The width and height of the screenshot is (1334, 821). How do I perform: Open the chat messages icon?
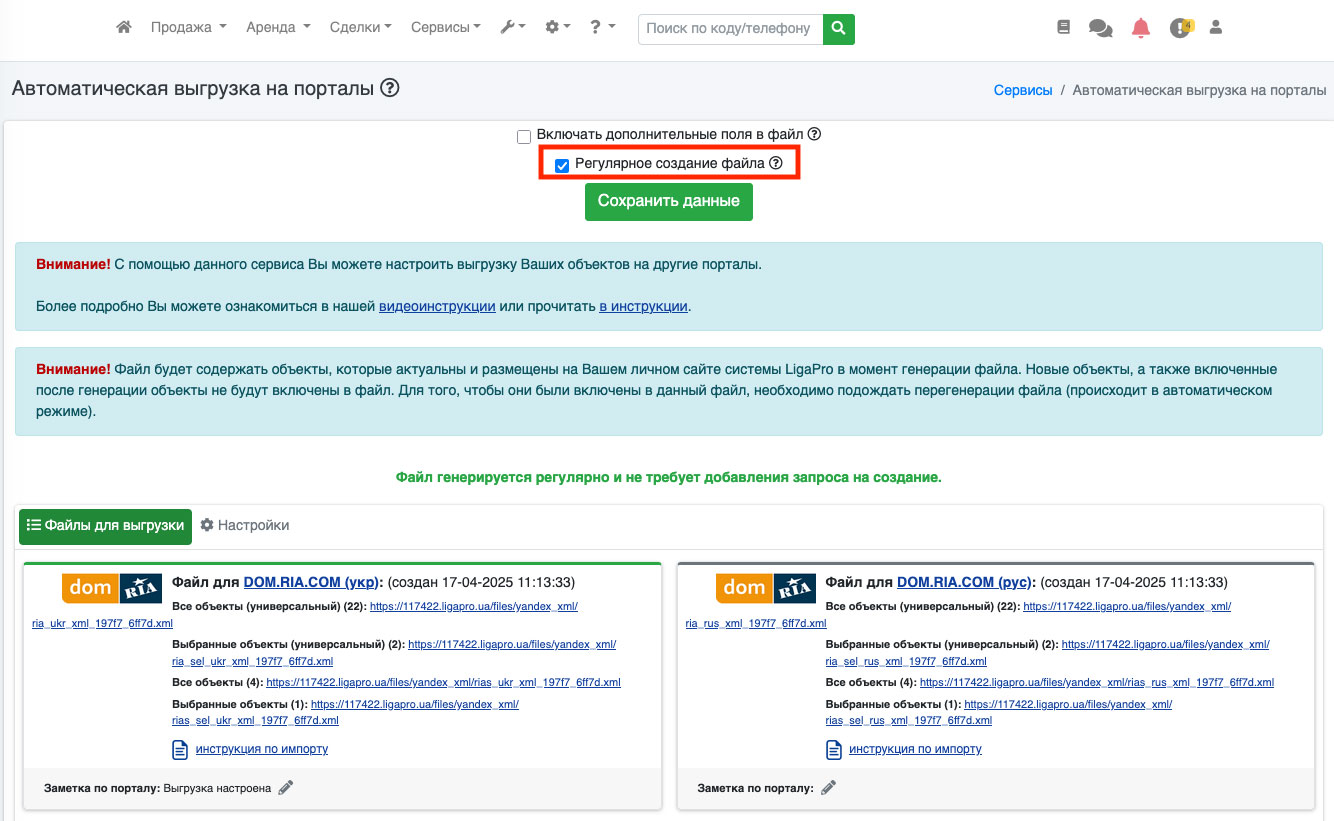click(1100, 29)
